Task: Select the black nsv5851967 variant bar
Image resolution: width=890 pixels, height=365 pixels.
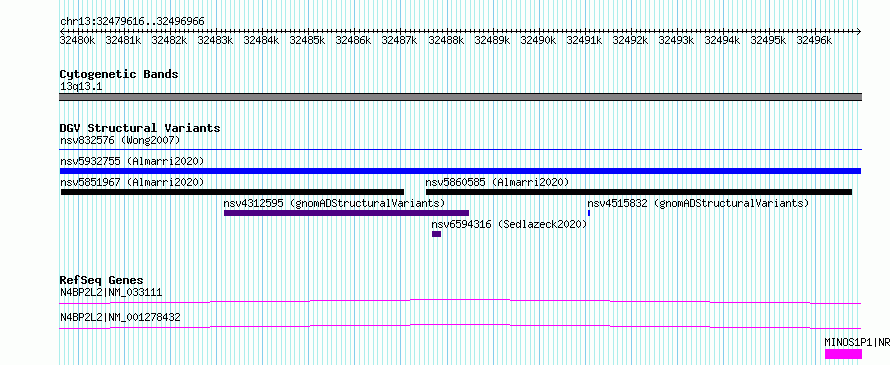Action: tap(232, 192)
